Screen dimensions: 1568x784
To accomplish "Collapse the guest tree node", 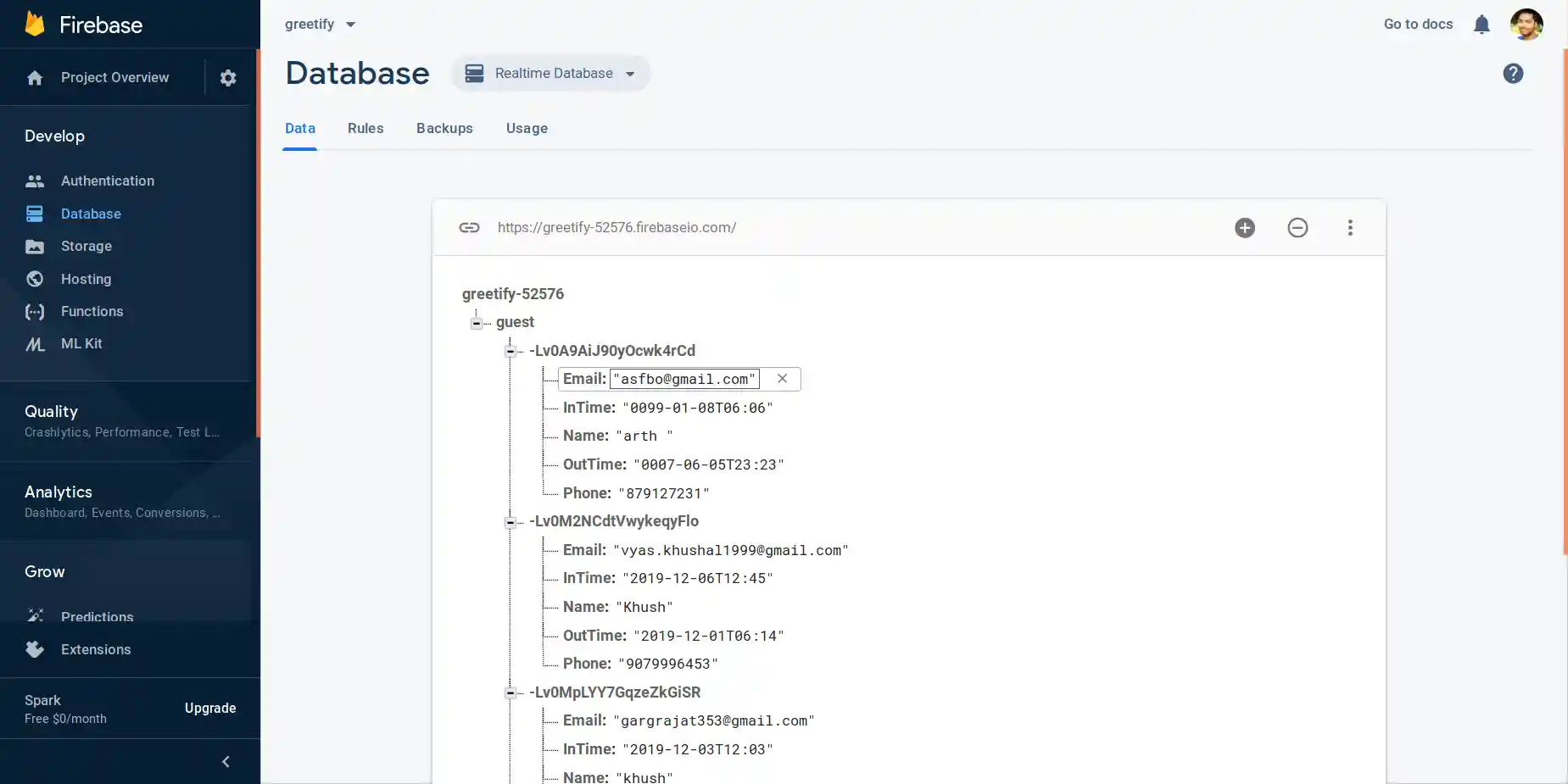I will coord(477,323).
